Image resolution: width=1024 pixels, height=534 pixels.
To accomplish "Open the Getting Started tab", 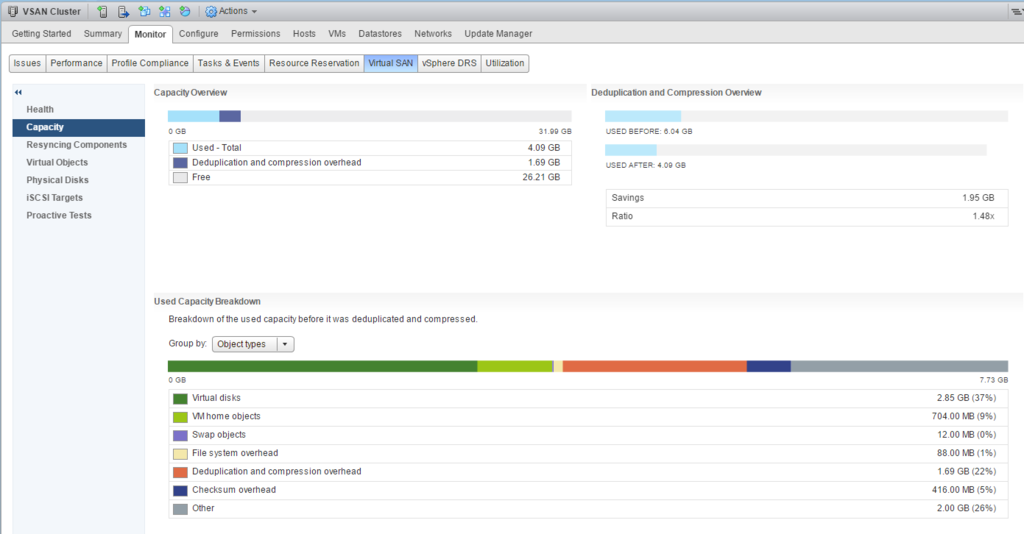I will 41,34.
